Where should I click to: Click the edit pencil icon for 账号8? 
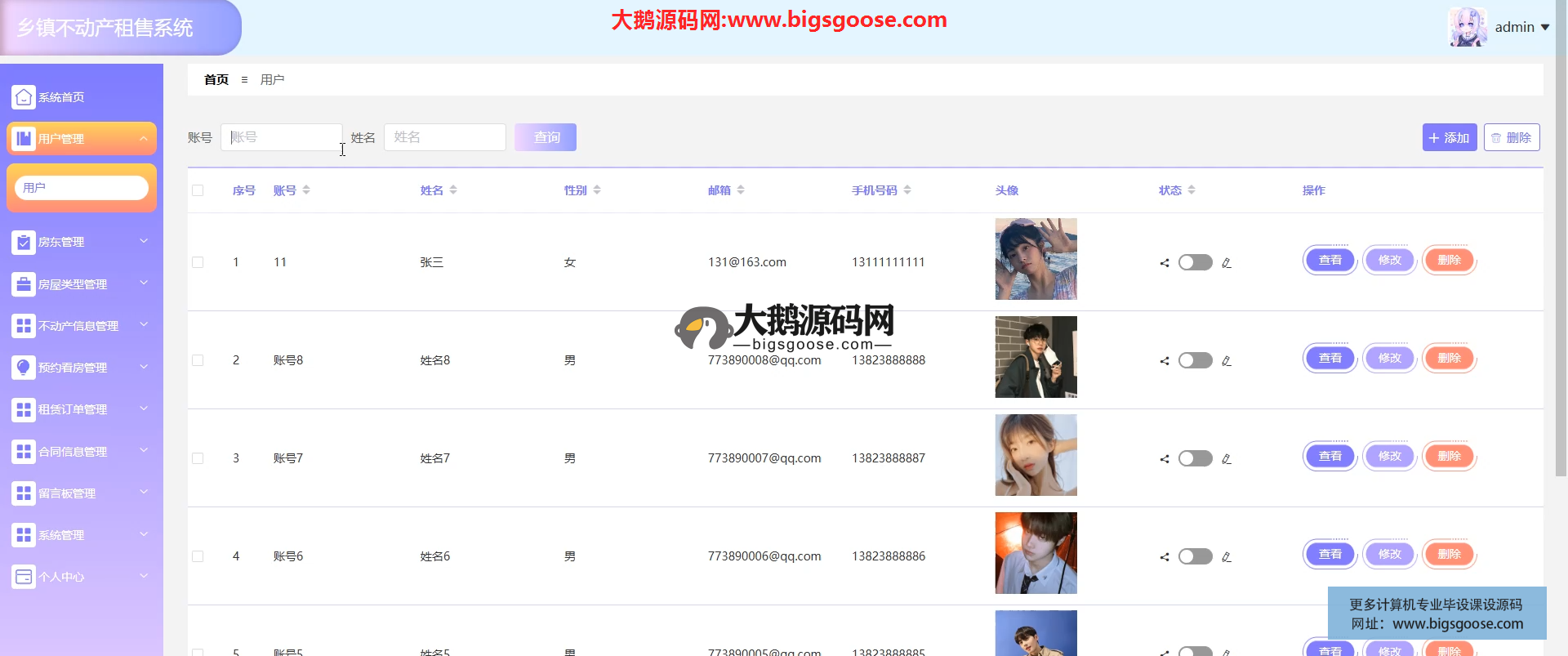click(x=1227, y=361)
